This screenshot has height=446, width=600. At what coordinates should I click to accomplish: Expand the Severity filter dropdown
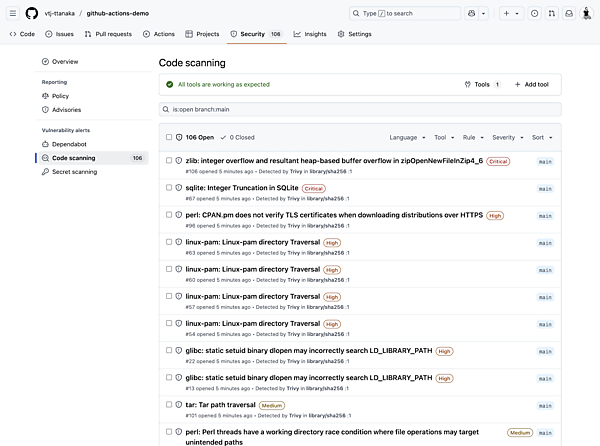506,137
